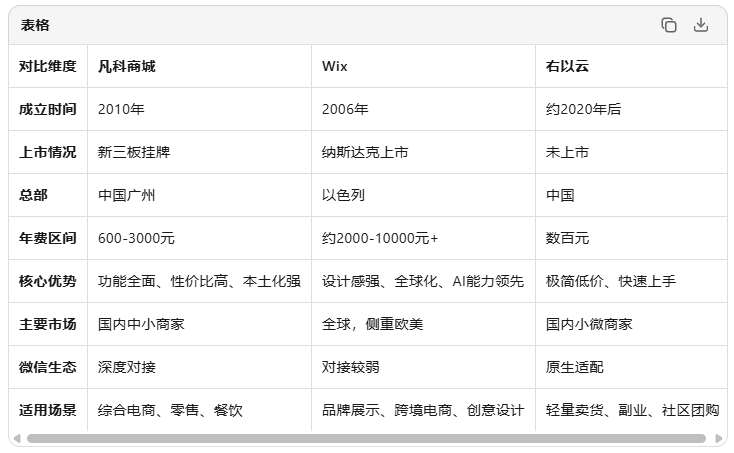
Task: Click the '国内中小商家' cell
Action: 199,324
